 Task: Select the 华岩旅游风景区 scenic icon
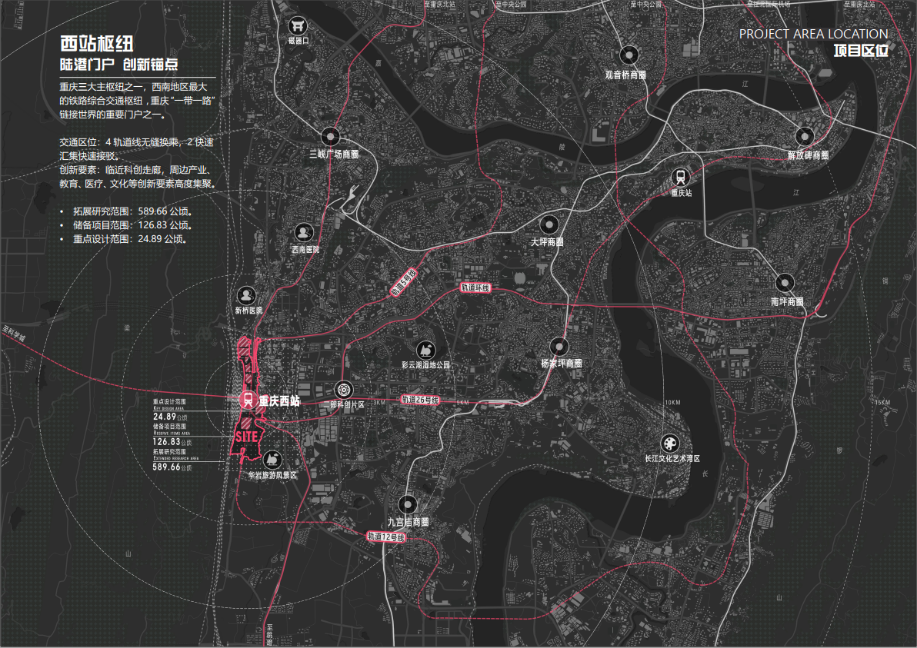click(x=271, y=460)
